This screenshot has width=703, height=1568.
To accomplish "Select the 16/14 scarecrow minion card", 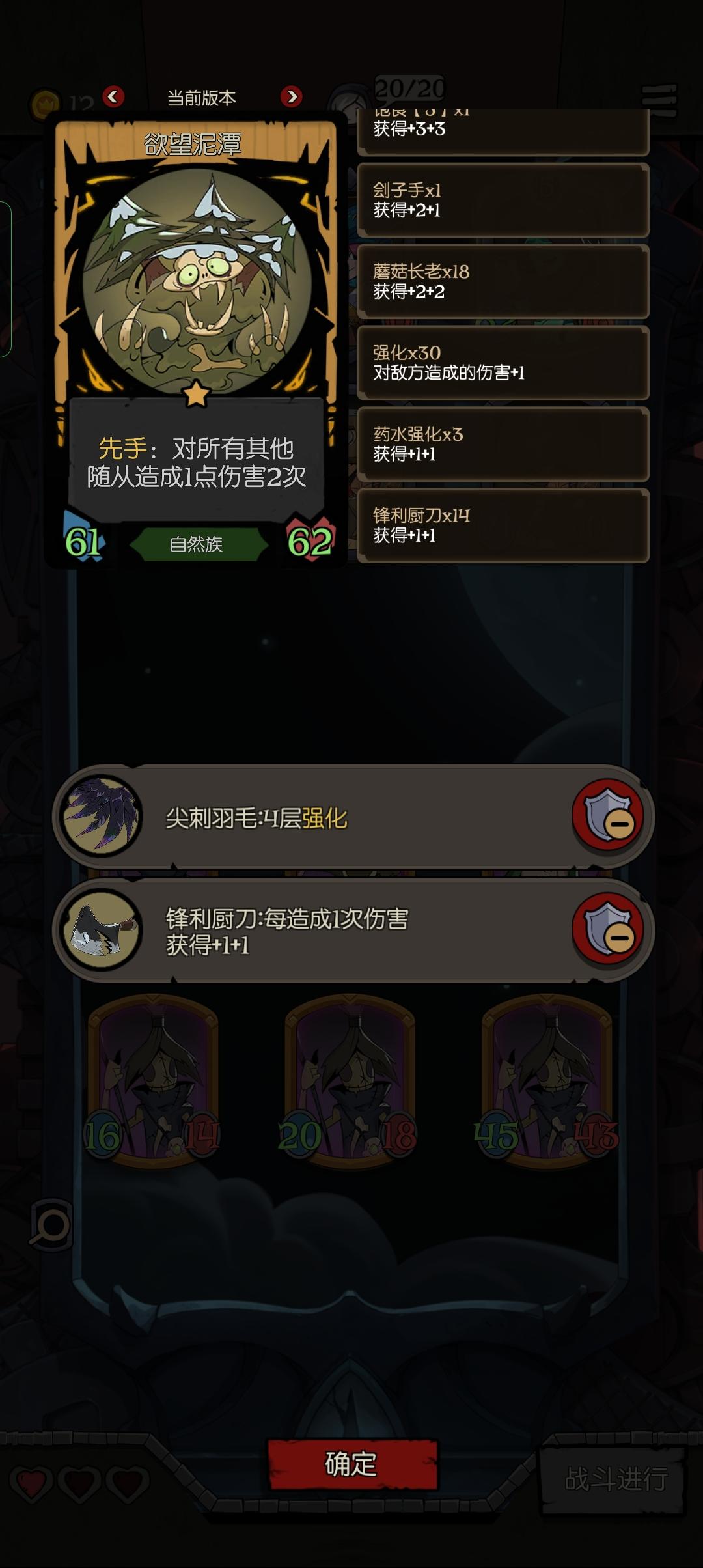I will coord(153,1080).
